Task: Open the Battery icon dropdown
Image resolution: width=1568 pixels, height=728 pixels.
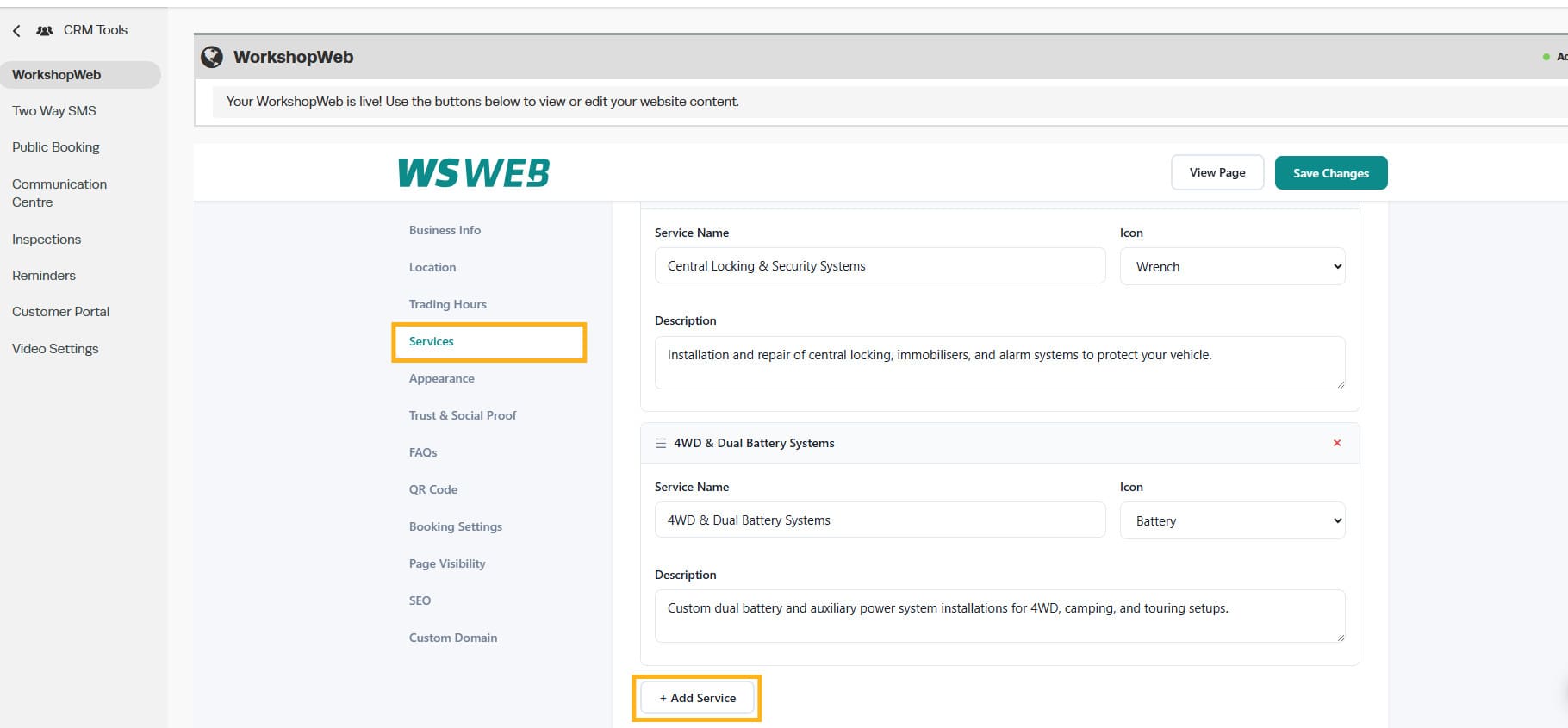Action: (x=1232, y=520)
